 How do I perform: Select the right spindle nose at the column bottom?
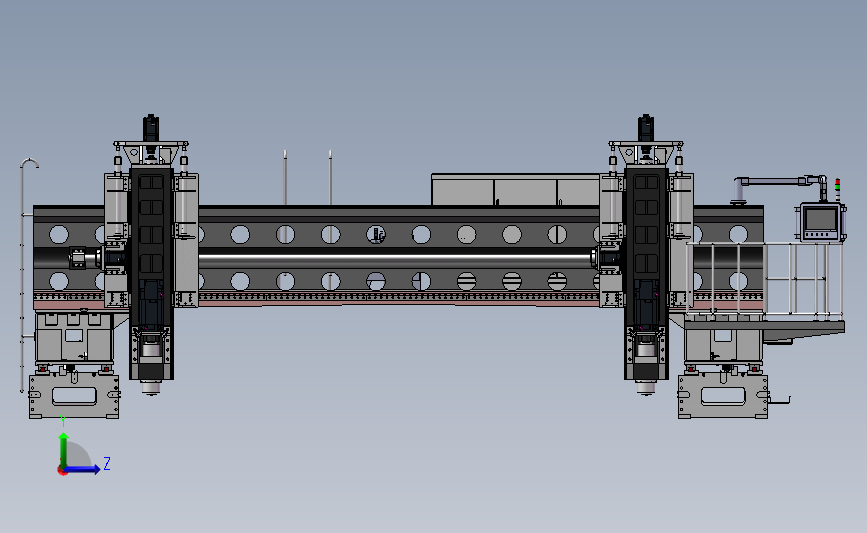coord(646,387)
